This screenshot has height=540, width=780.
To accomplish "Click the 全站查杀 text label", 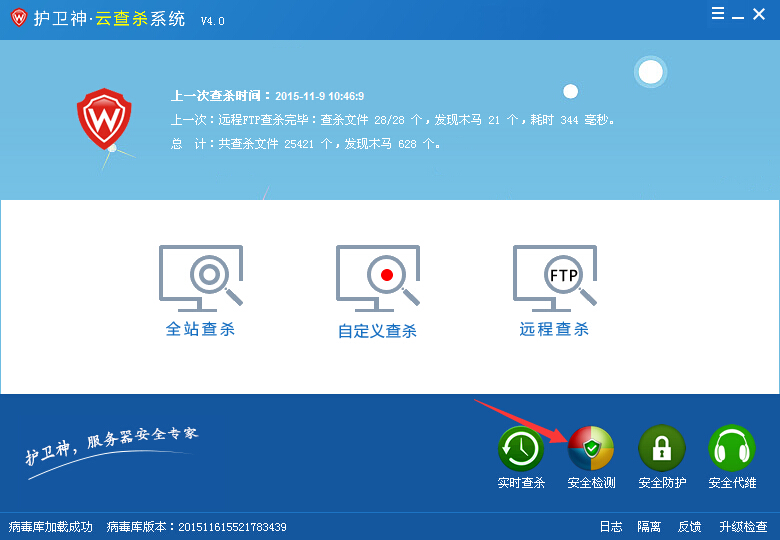I will (x=201, y=329).
